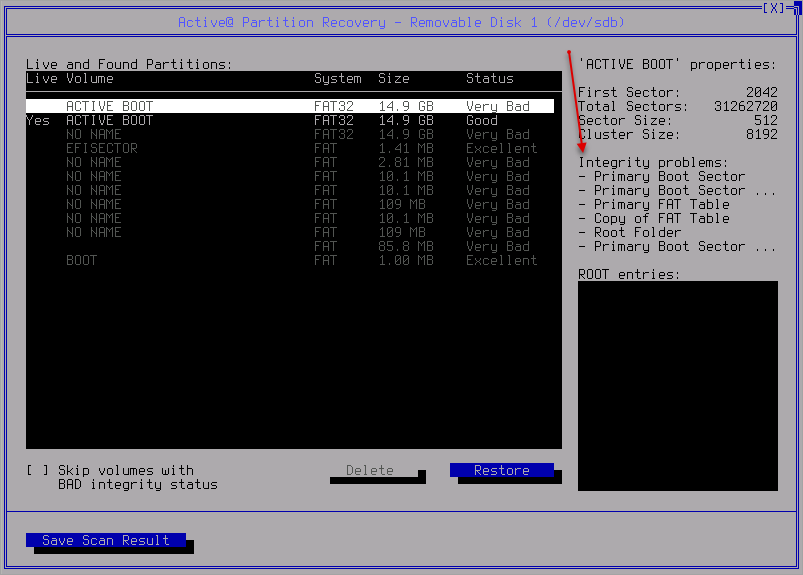Click the Sector Size value 512
Screen dimensions: 803x575
pyautogui.click(x=766, y=120)
